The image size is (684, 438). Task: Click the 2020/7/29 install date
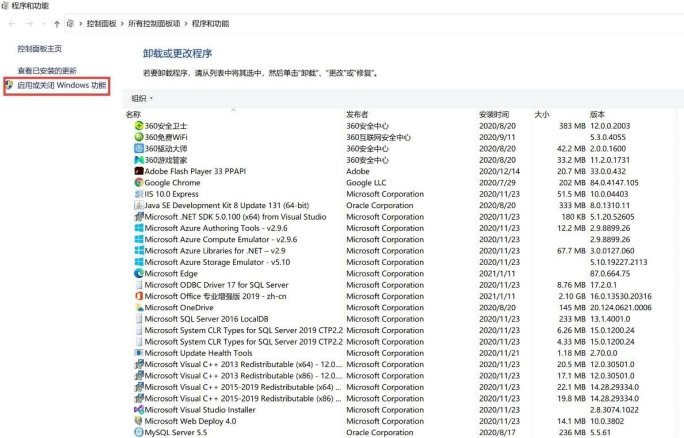tap(497, 182)
